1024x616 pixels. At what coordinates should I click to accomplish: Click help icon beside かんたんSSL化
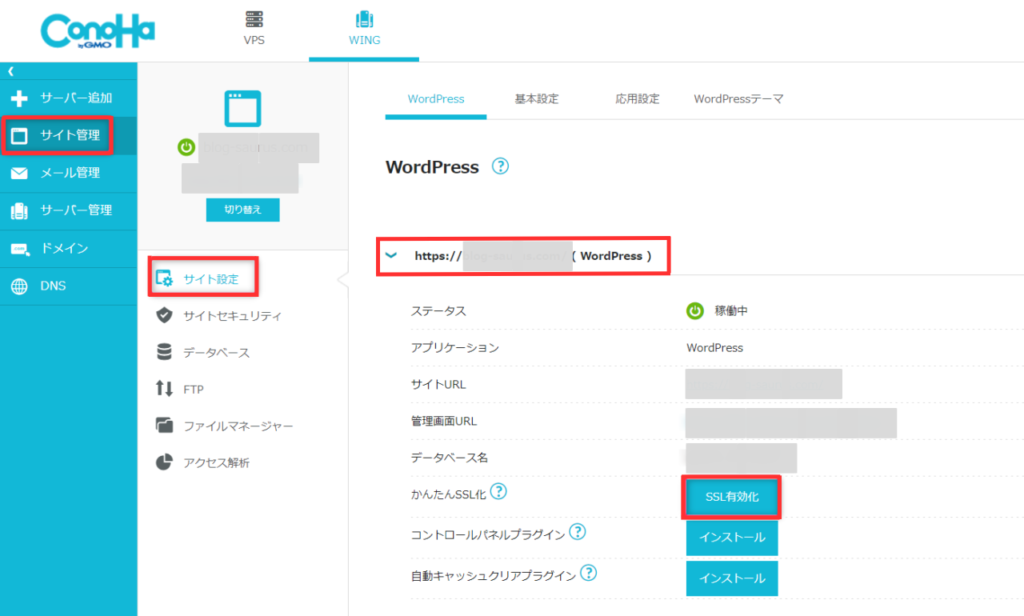[x=498, y=491]
